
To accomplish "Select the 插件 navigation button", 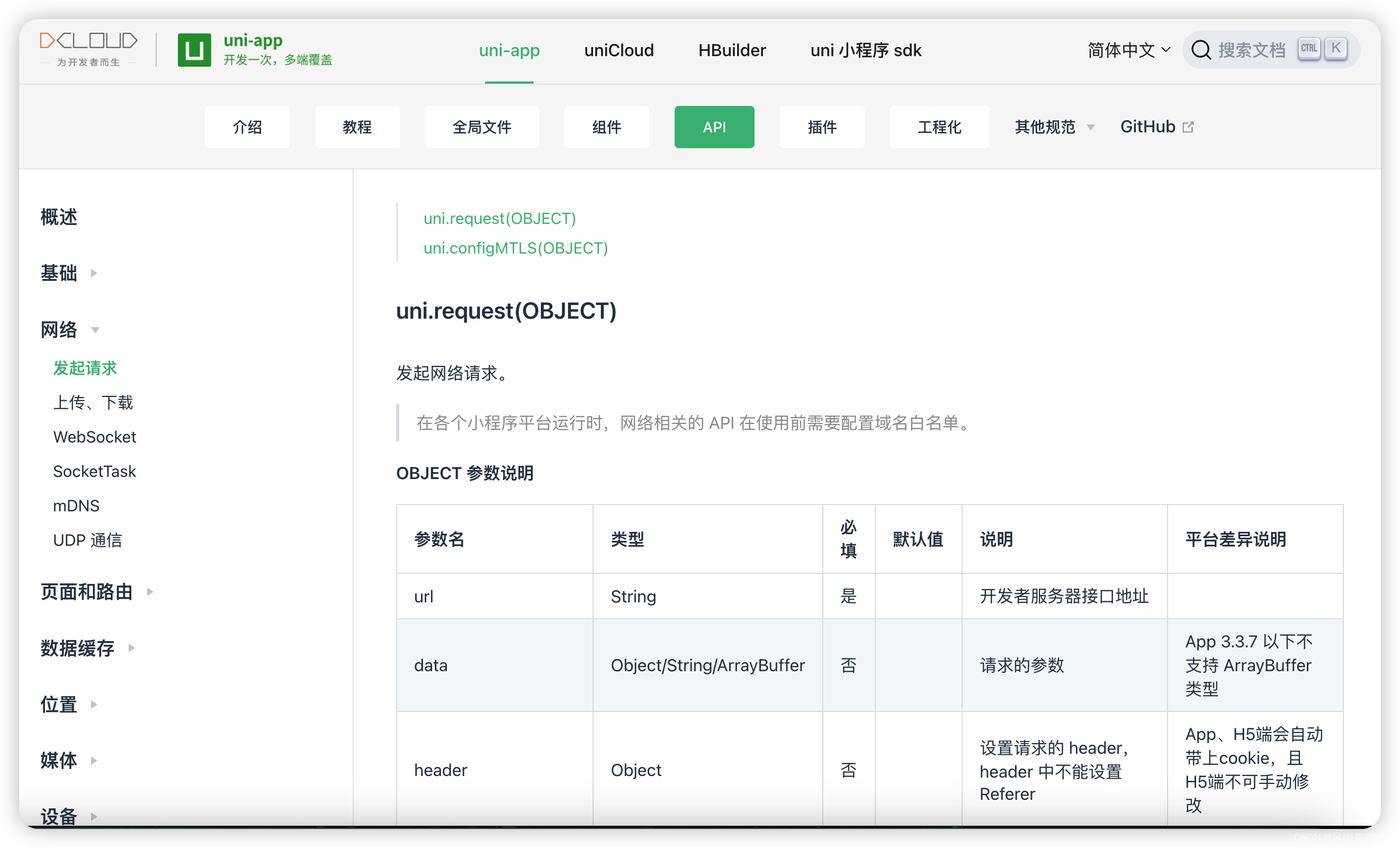I will tap(822, 127).
